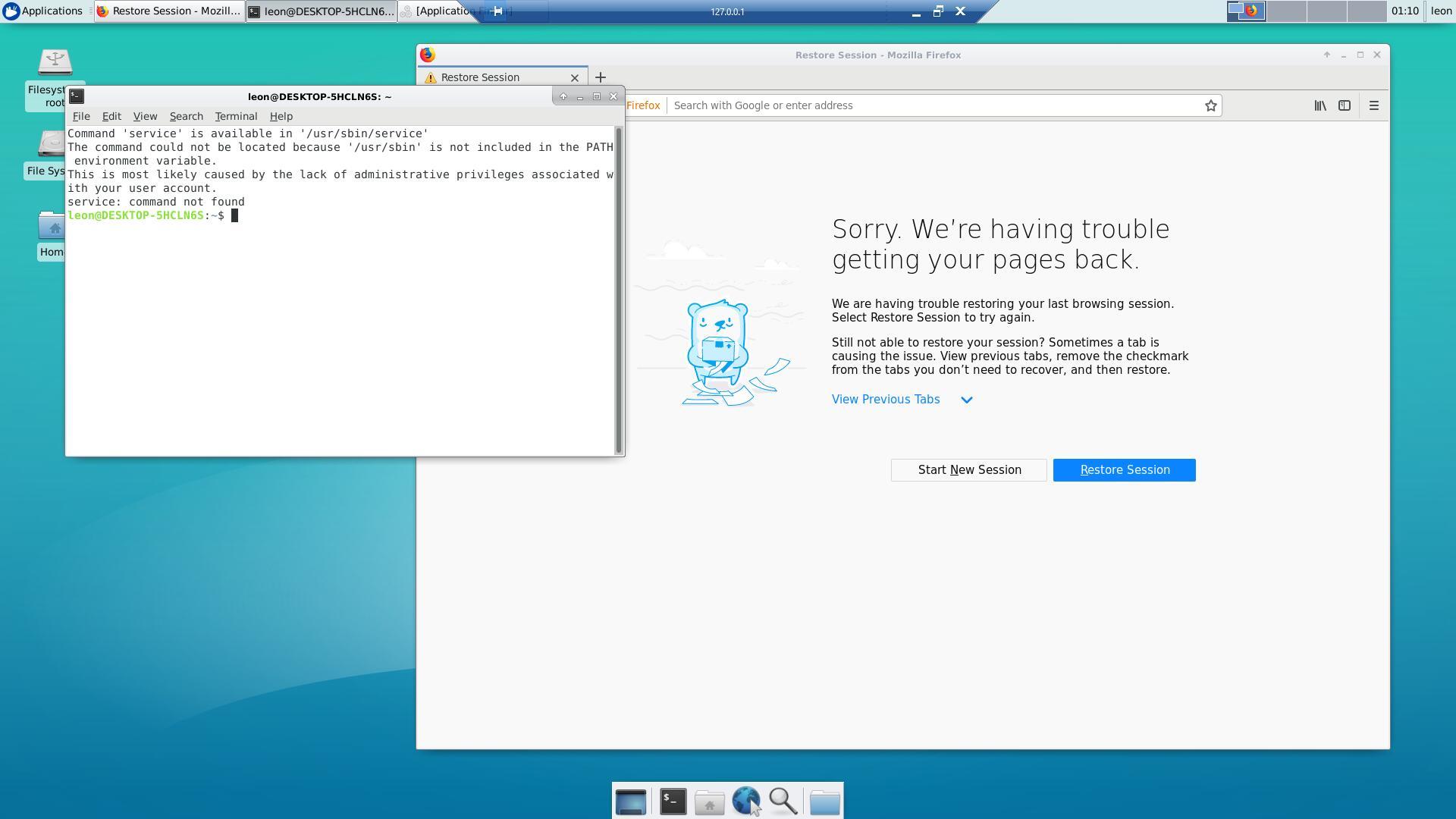Click terminal scrollbar
This screenshot has height=819, width=1456.
click(619, 290)
